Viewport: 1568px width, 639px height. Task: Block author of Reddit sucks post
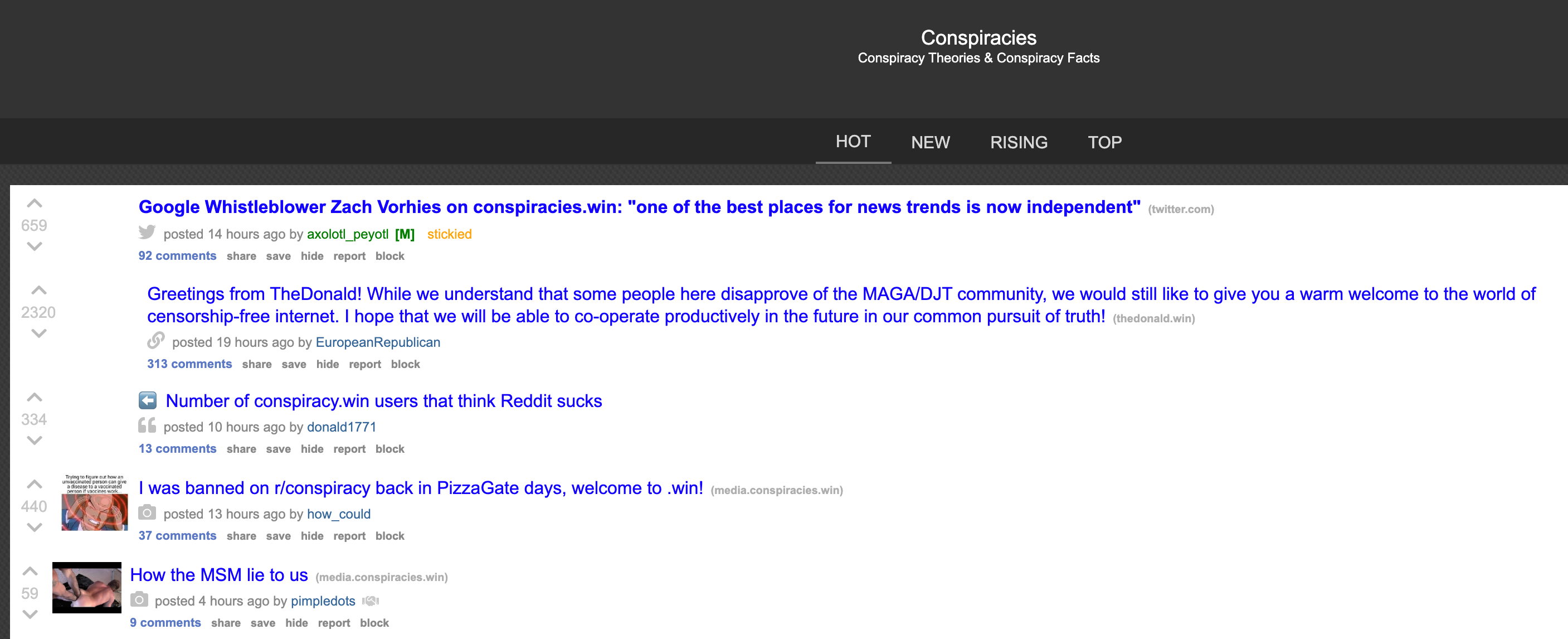coord(389,449)
